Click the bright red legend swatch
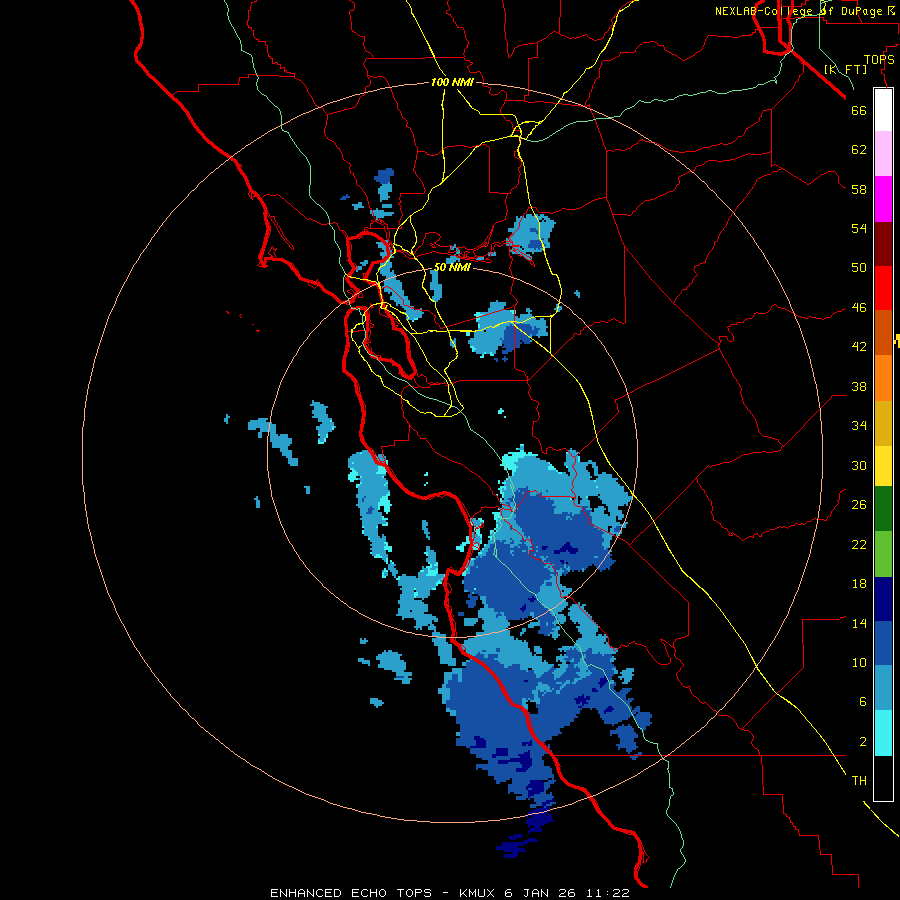Screen dimensions: 900x900 (x=883, y=288)
